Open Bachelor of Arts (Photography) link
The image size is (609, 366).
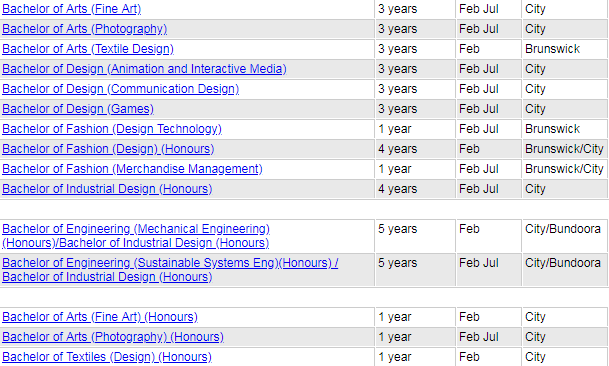pyautogui.click(x=84, y=29)
